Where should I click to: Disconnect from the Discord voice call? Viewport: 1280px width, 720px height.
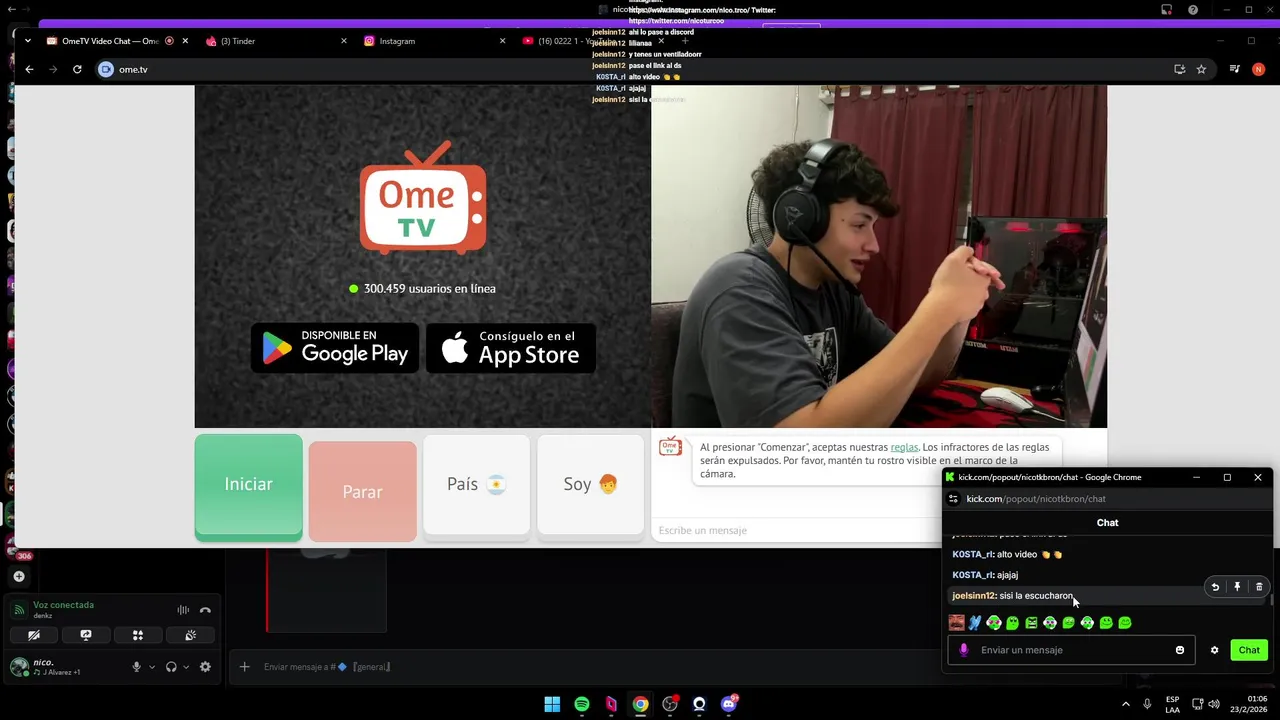point(205,610)
